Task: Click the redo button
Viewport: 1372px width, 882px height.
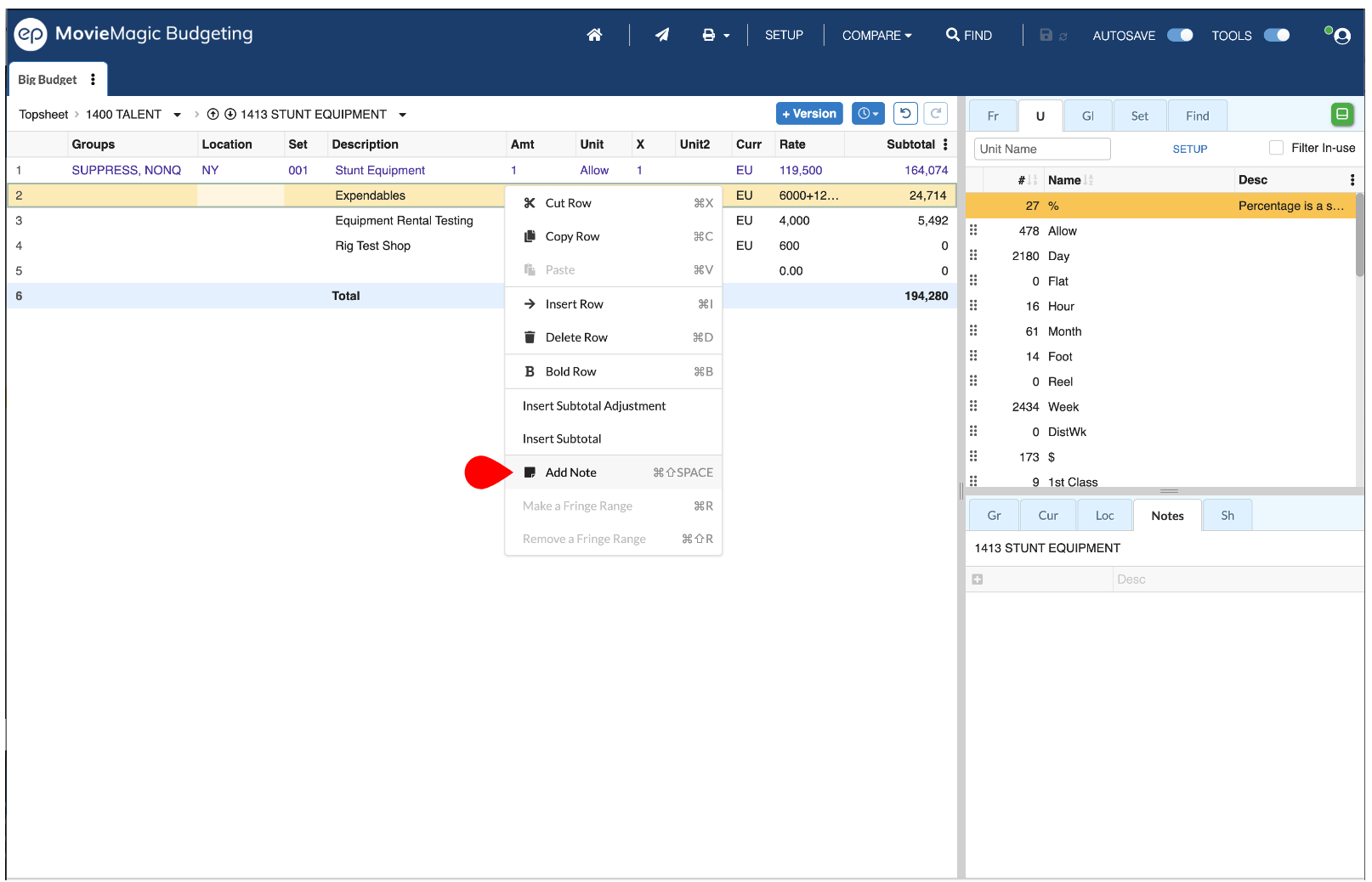Action: point(936,114)
